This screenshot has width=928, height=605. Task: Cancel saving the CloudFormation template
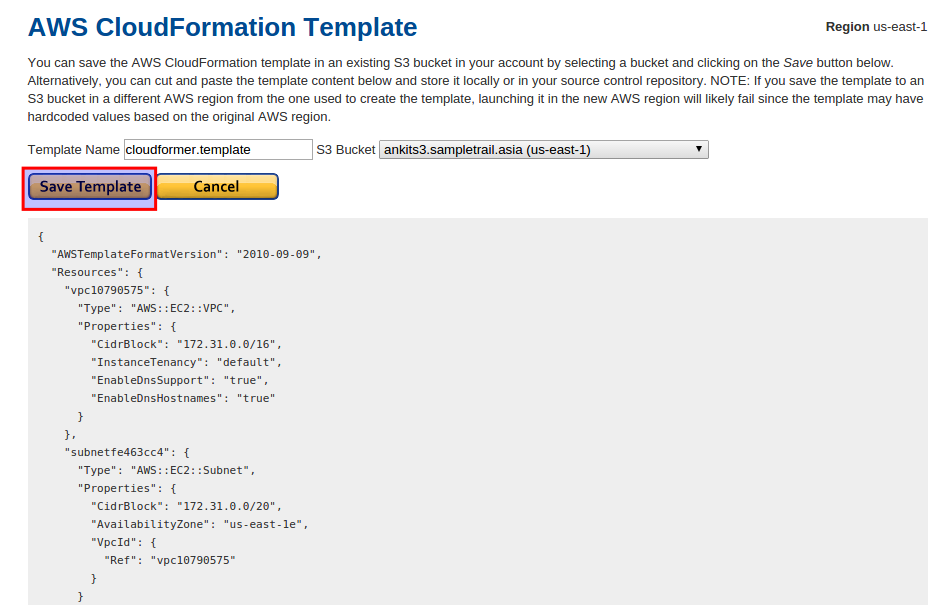[x=217, y=187]
